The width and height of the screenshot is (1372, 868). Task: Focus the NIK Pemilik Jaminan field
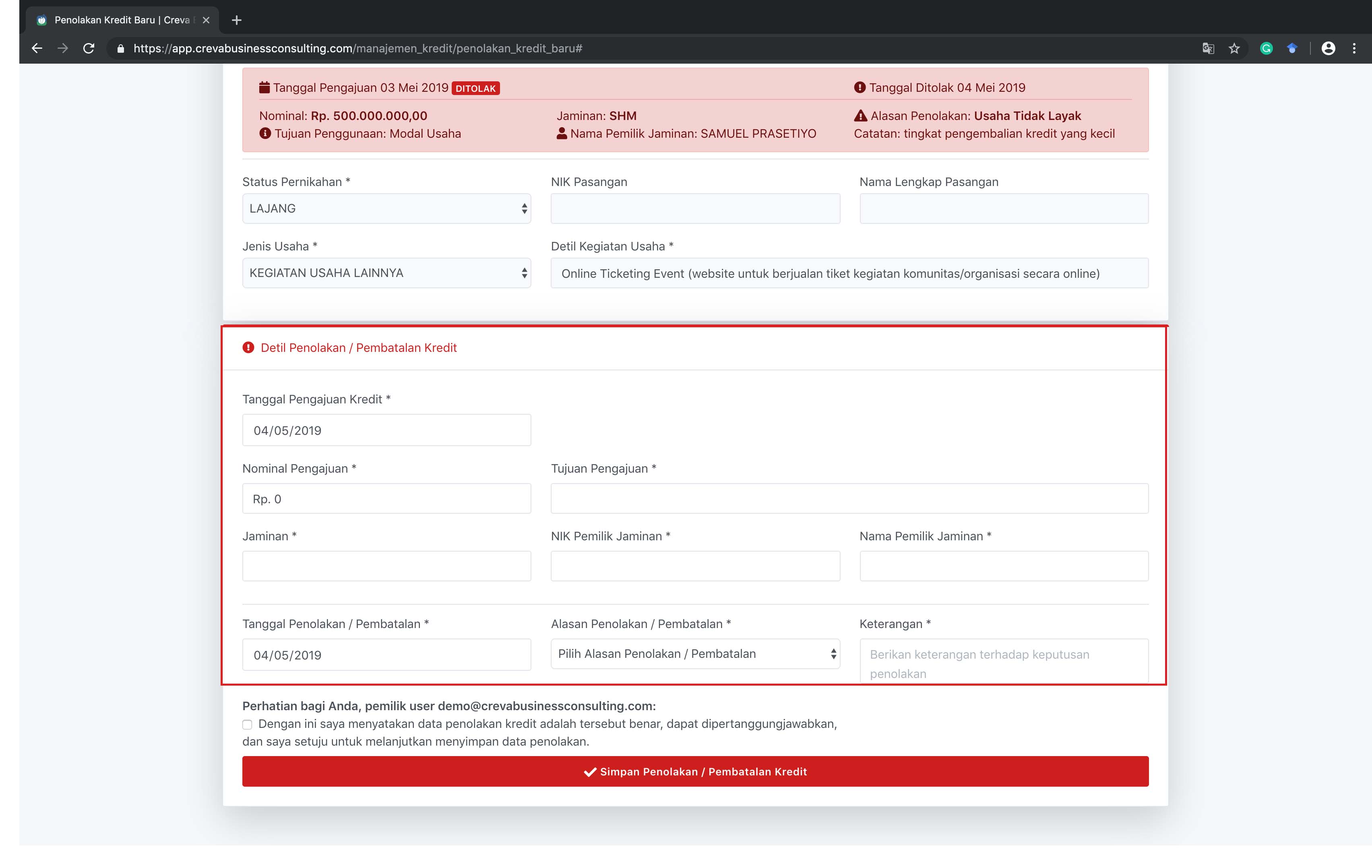(x=695, y=566)
